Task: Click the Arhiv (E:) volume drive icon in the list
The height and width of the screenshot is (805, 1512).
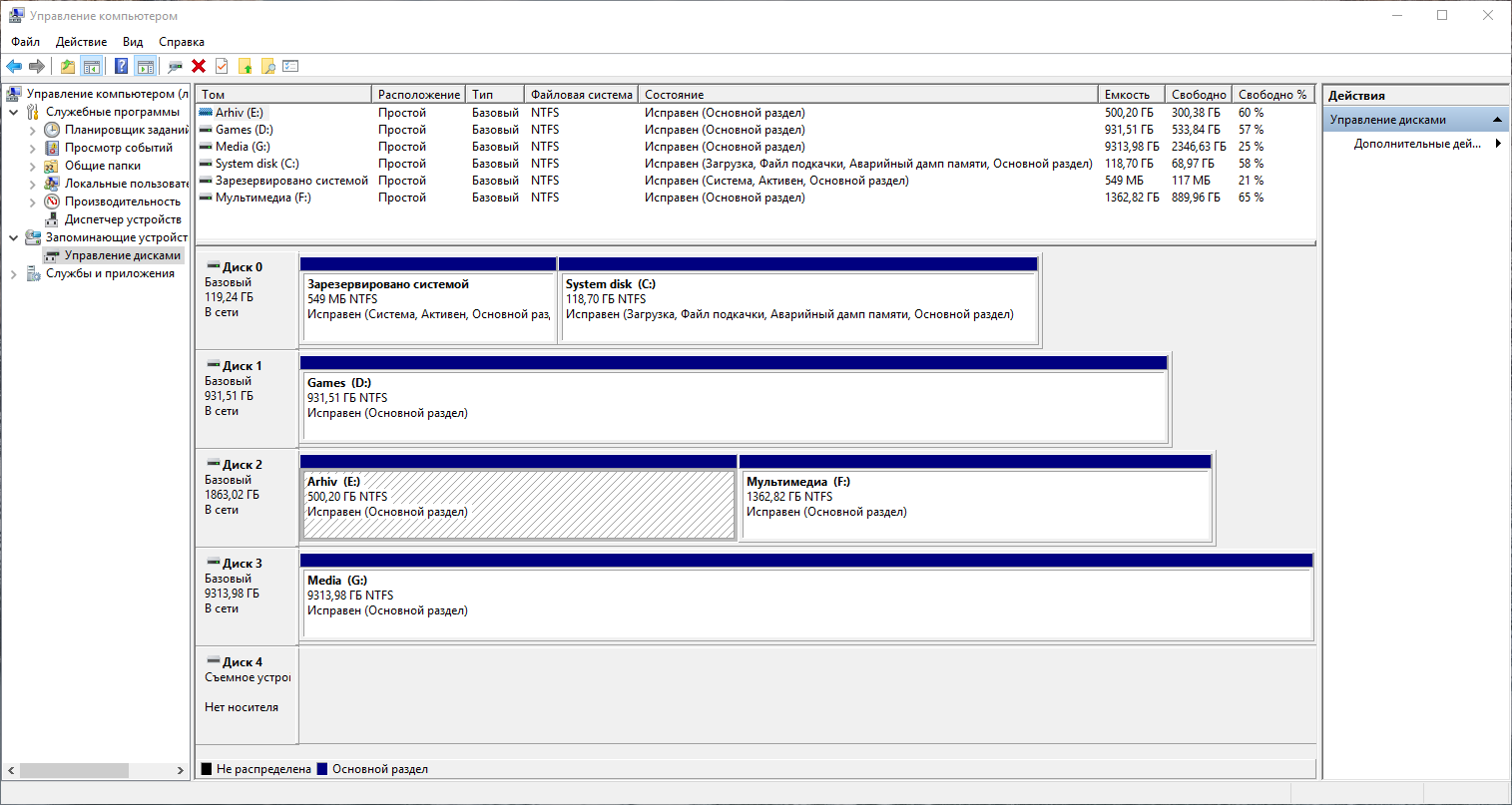Action: tap(206, 113)
